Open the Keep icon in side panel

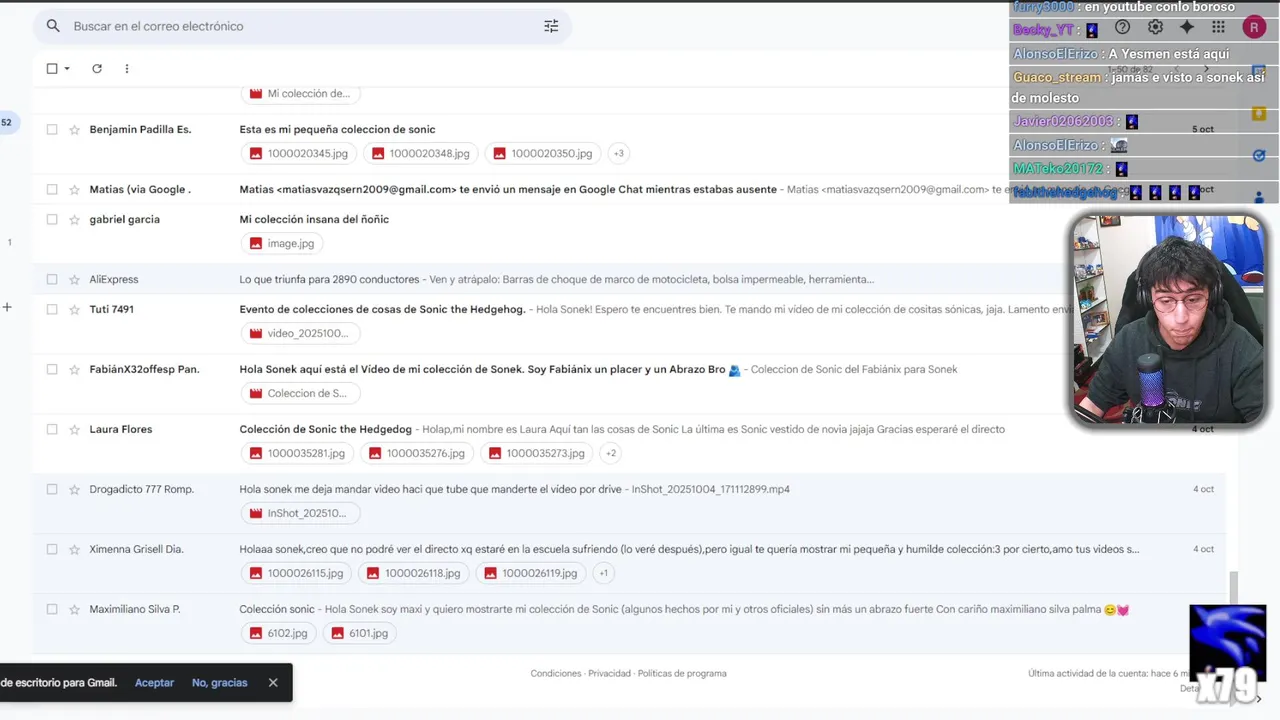coord(1259,114)
